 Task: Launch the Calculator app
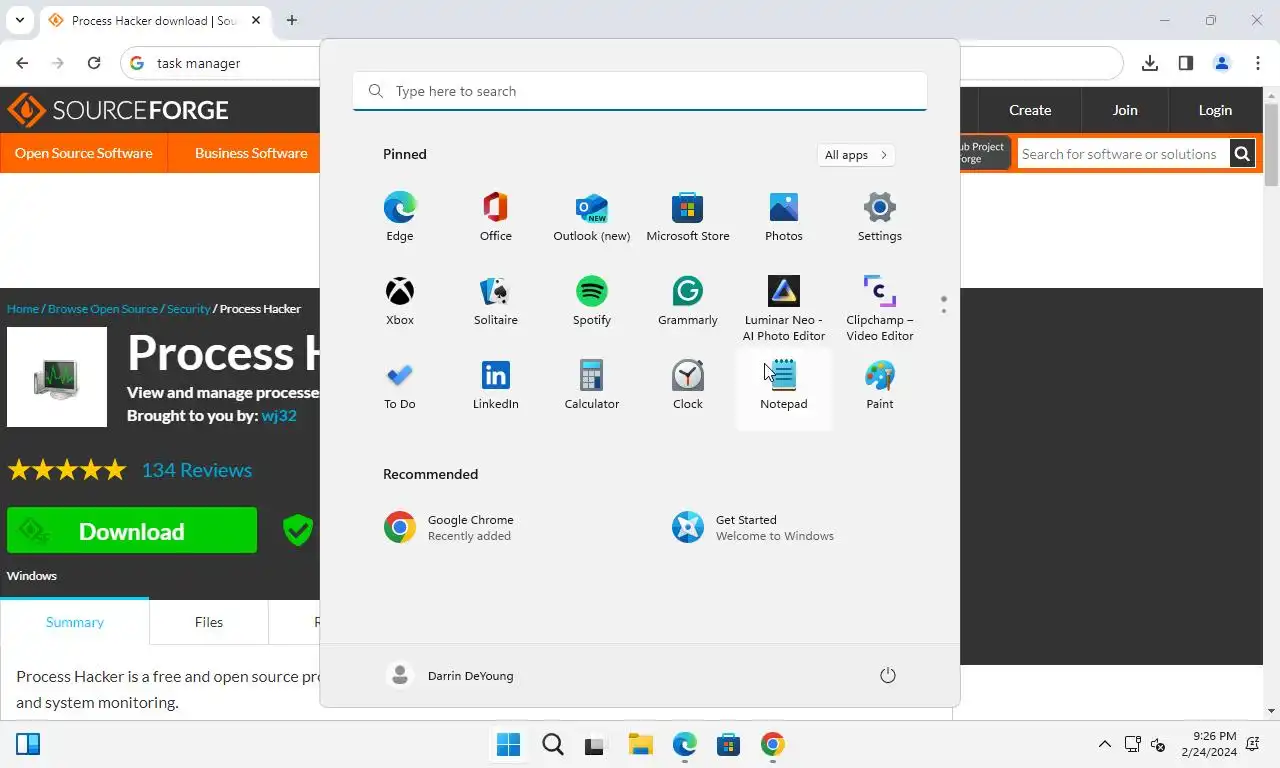[592, 386]
